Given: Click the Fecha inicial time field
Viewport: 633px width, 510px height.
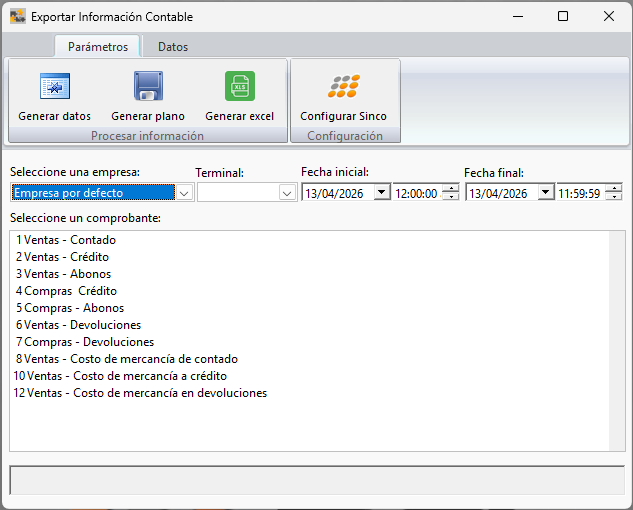Looking at the screenshot, I should (417, 193).
